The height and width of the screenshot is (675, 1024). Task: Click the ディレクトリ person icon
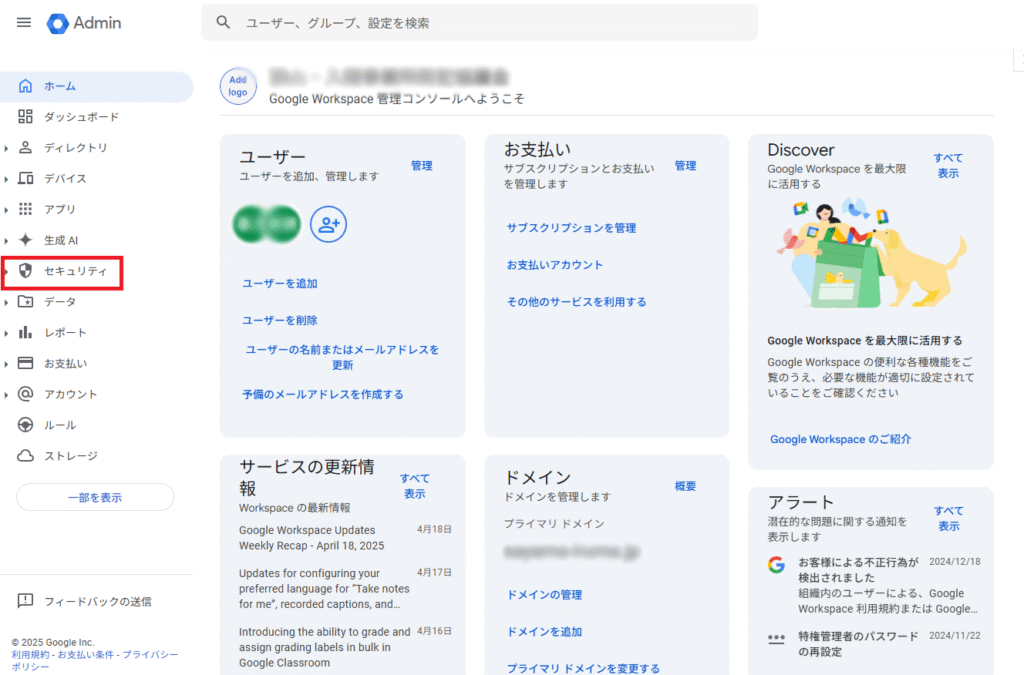[x=25, y=147]
